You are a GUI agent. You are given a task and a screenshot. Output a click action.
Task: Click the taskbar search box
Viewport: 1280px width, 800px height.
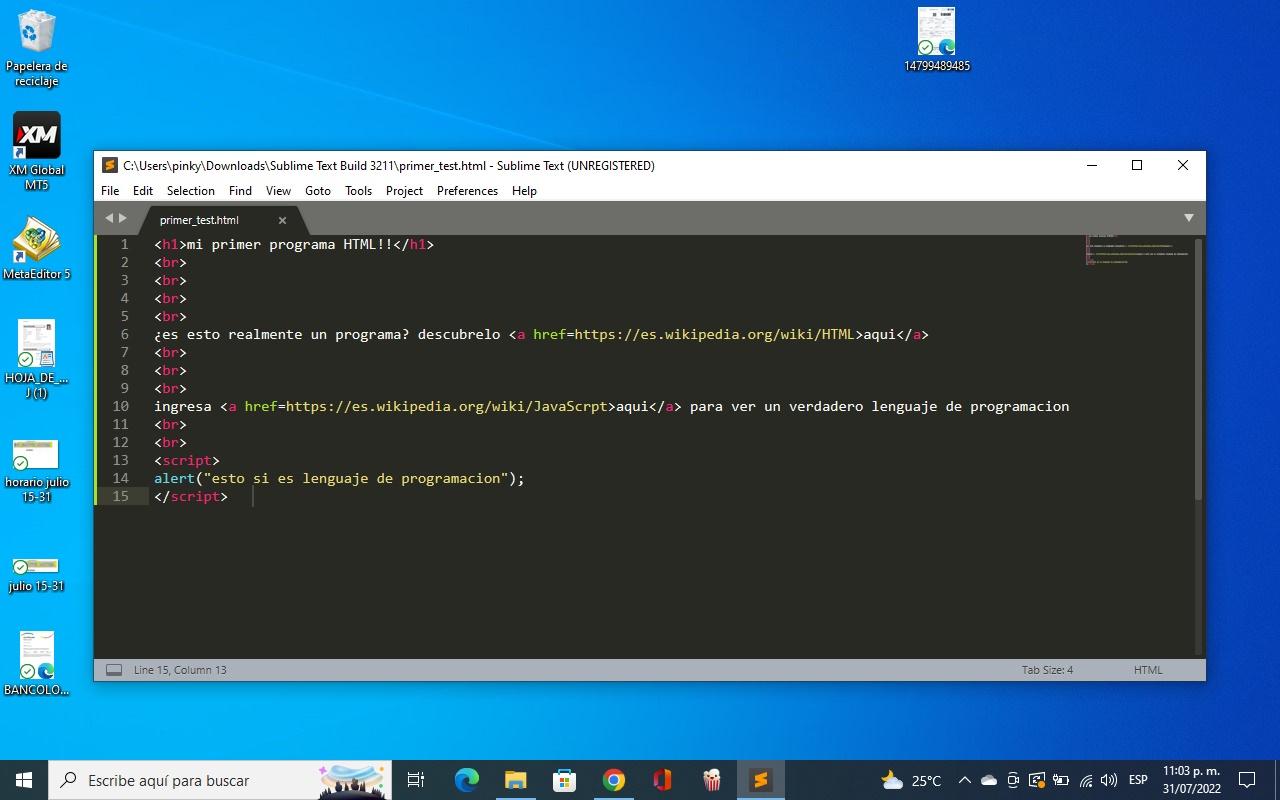[x=220, y=780]
